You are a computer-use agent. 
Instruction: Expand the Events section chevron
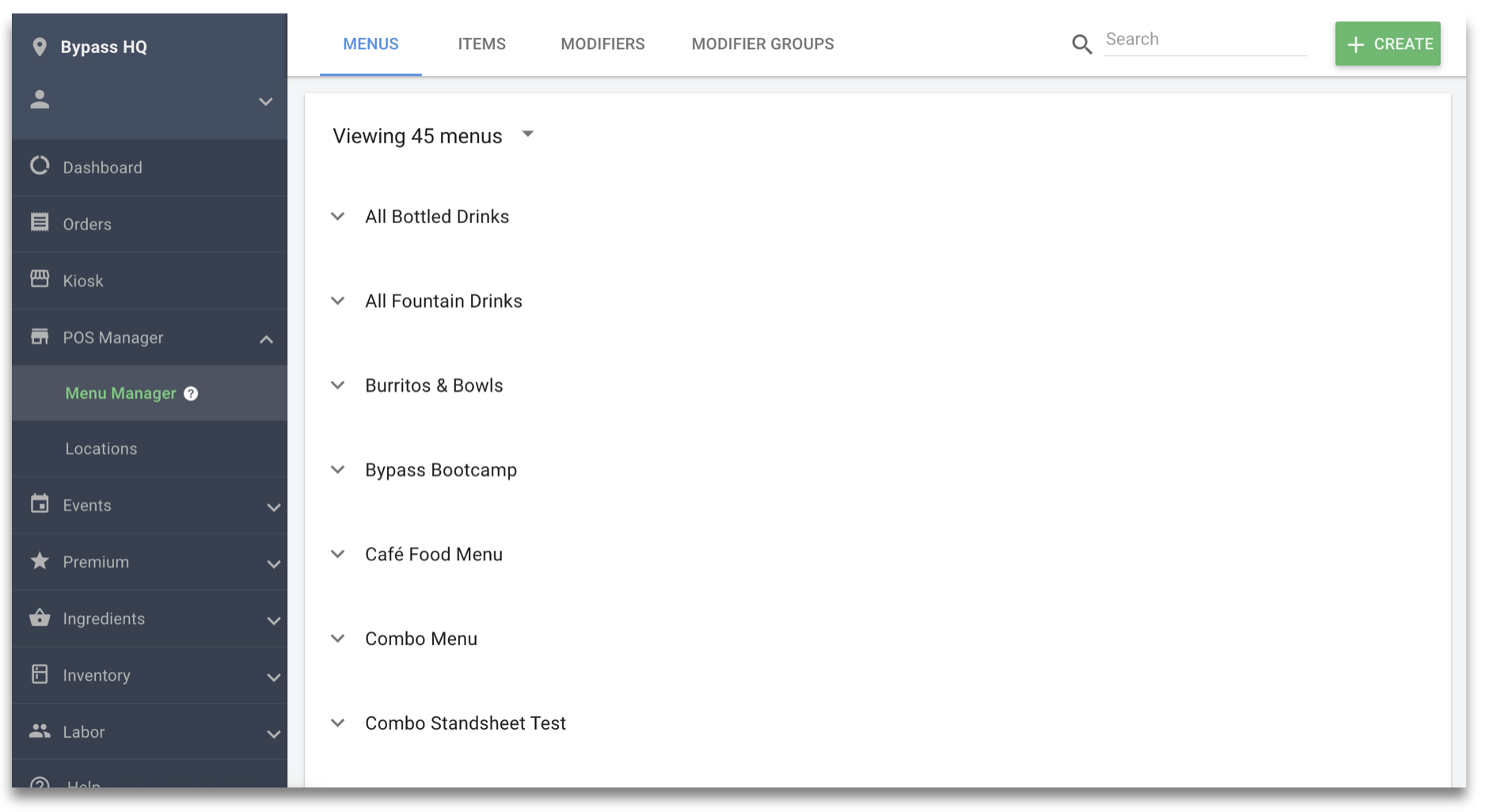coord(273,507)
